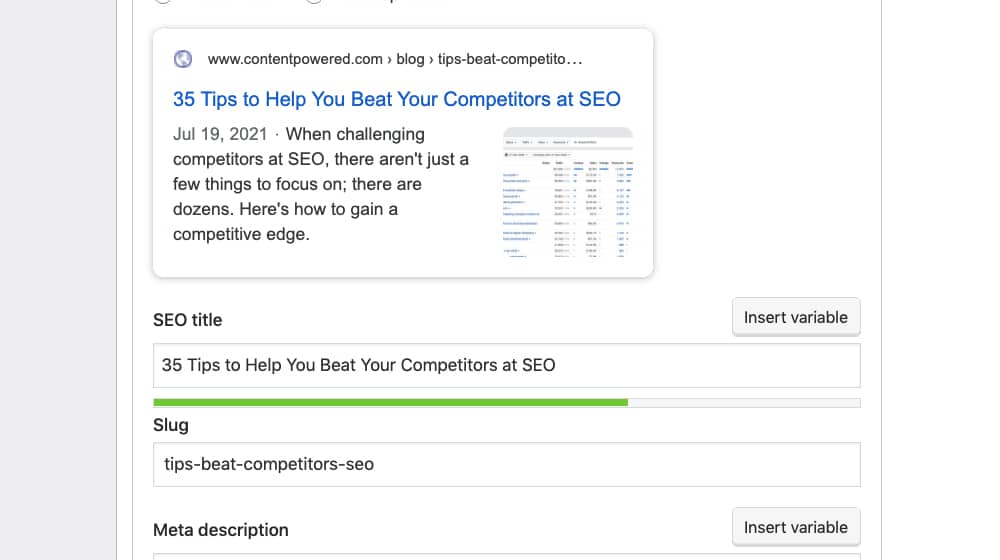
Task: Click the 'Slug' field label
Action: point(171,425)
